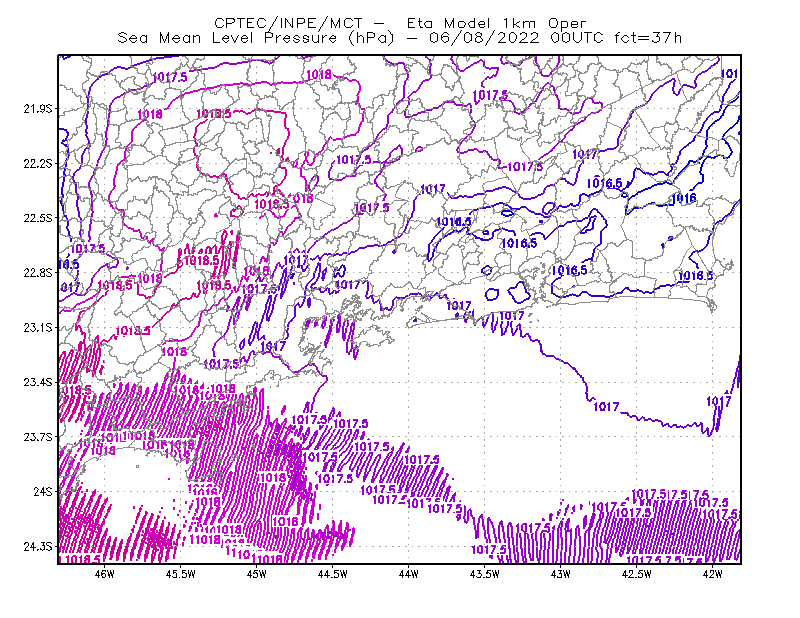800x618 pixels.
Task: Click the forecast hour text 'fct=37h'
Action: (648, 38)
